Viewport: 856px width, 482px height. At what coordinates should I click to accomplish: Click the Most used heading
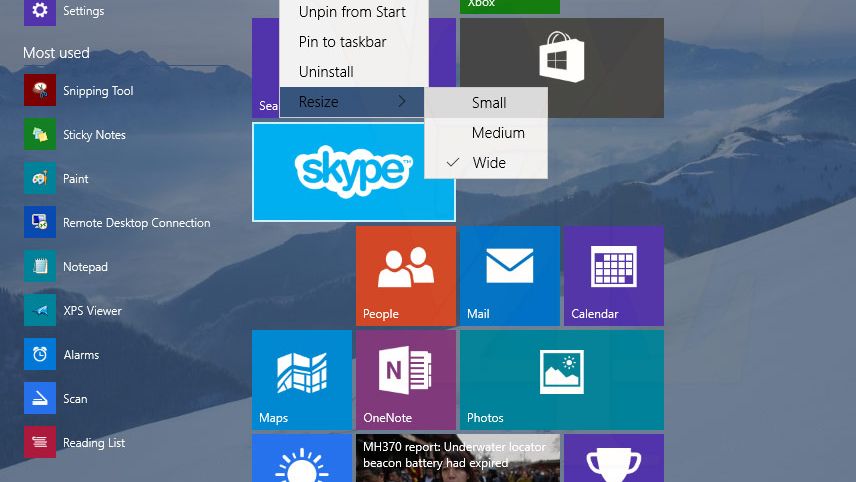[x=56, y=53]
